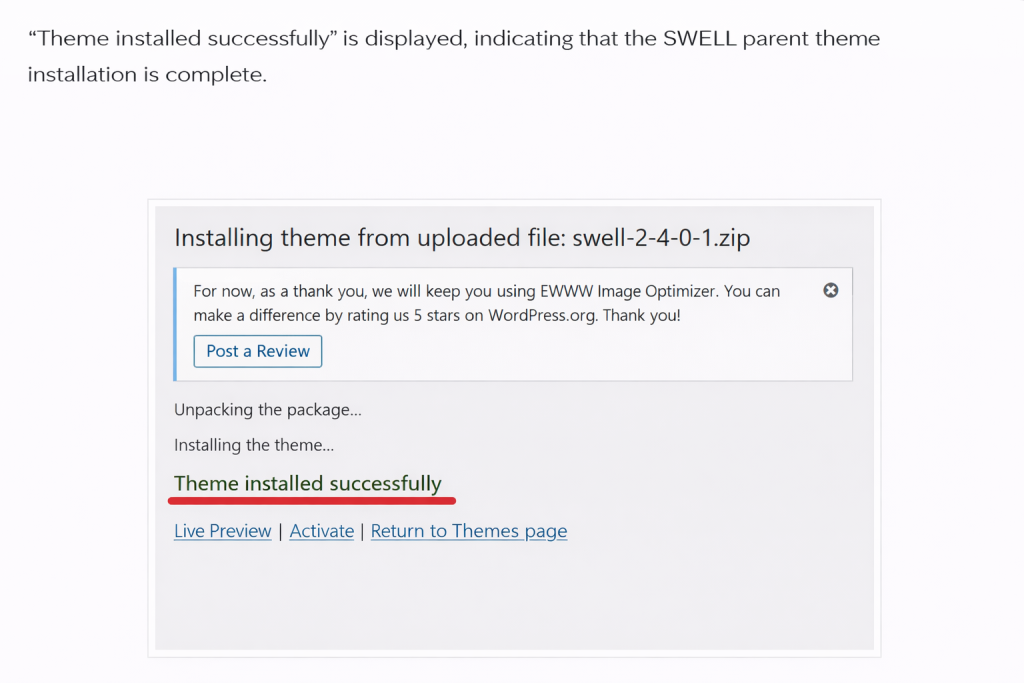Return to Themes page via the link

(x=468, y=531)
